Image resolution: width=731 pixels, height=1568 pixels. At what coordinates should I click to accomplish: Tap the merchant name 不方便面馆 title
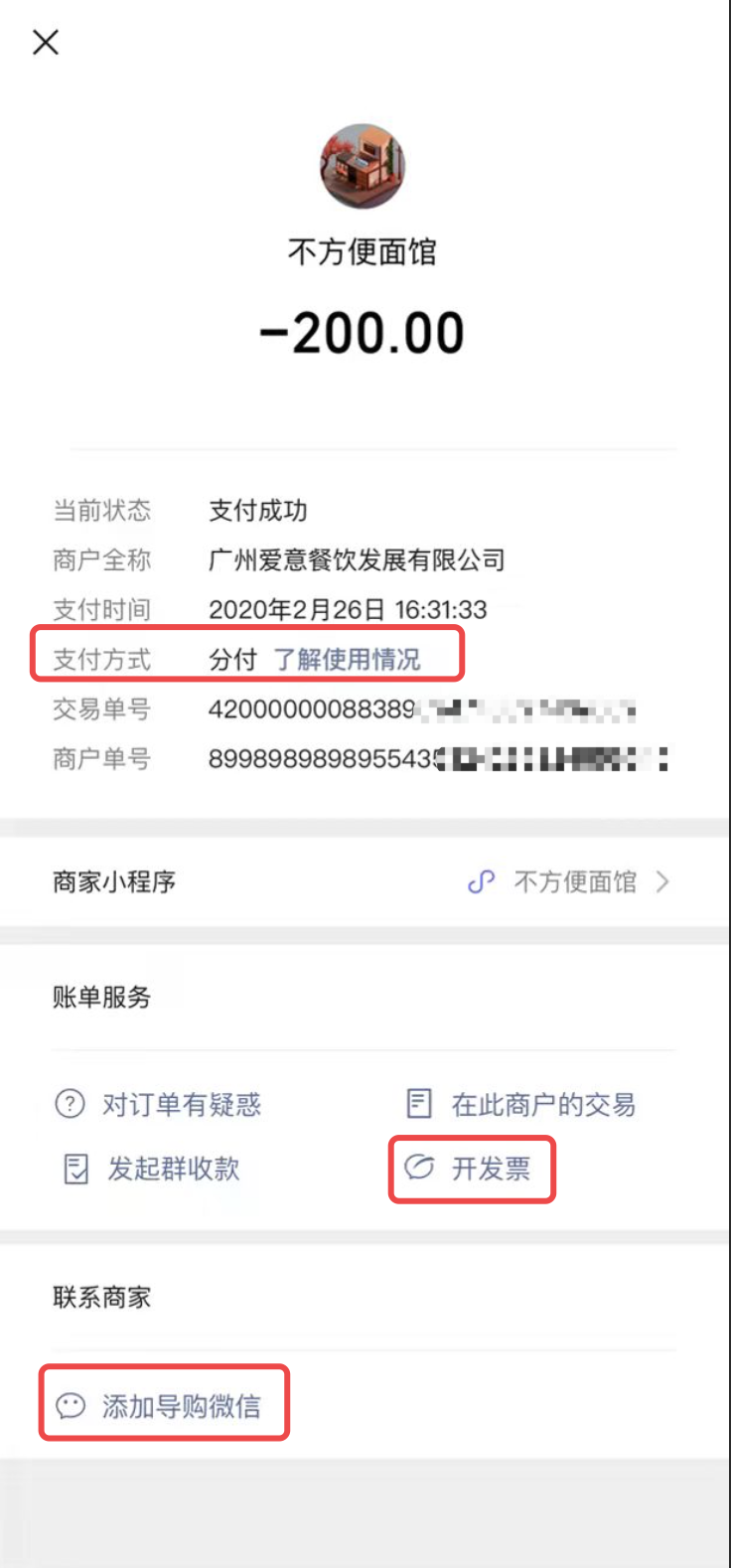point(363,251)
